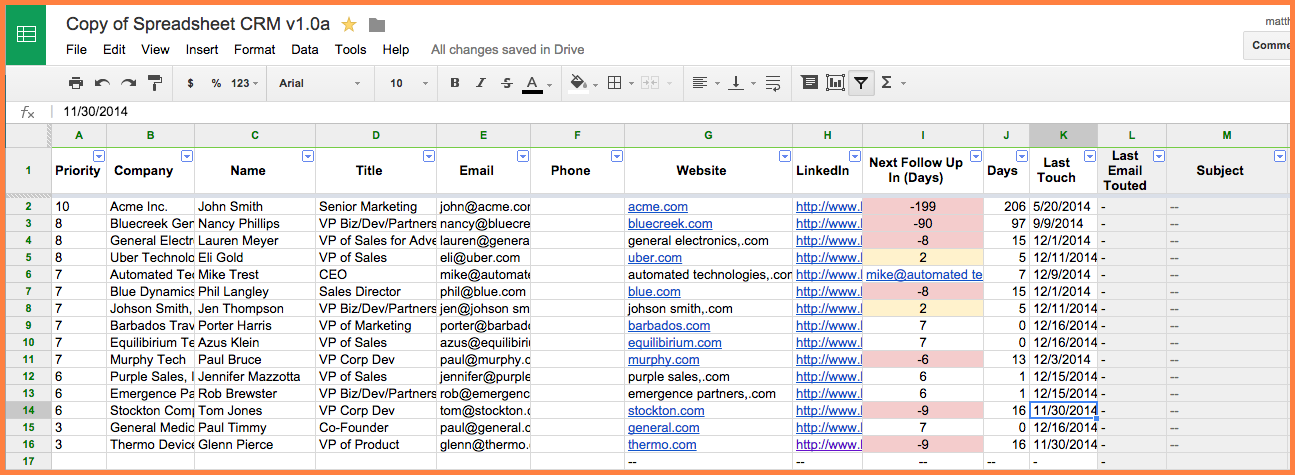Select the -199 follow-up cell
The height and width of the screenshot is (475, 1295).
(923, 206)
